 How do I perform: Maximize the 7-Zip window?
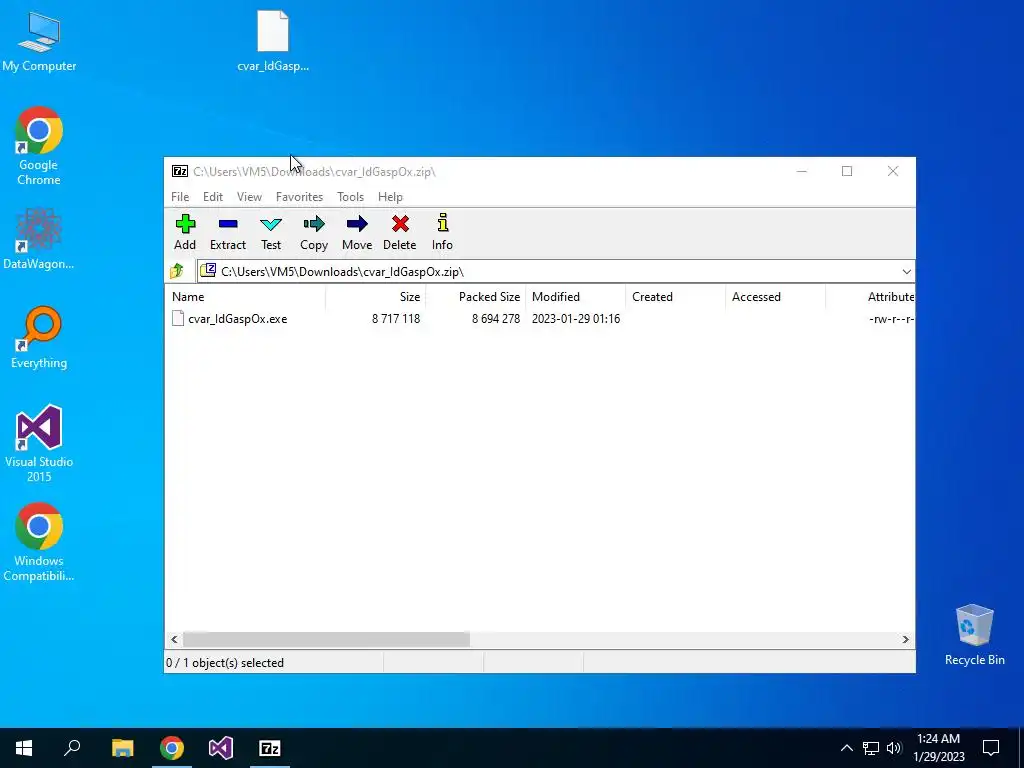tap(847, 171)
